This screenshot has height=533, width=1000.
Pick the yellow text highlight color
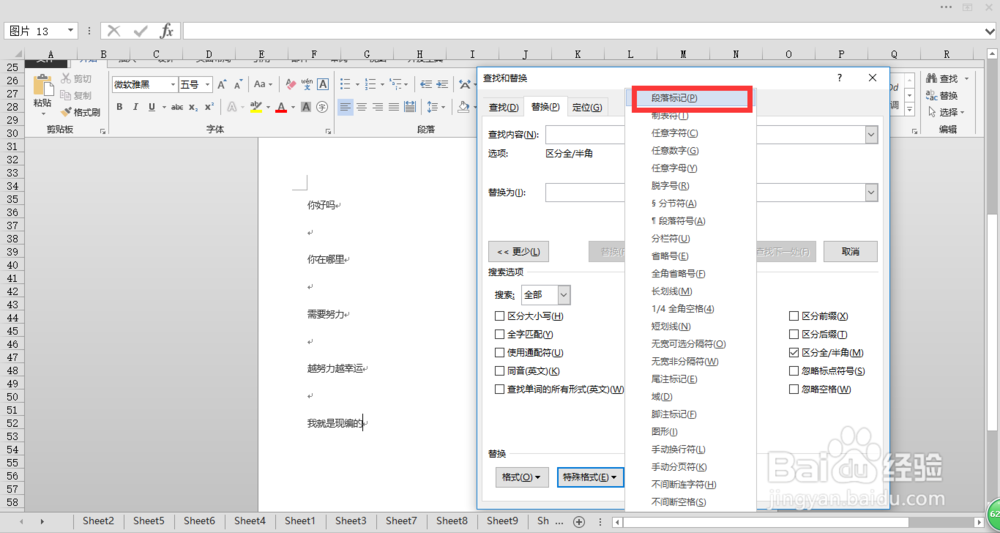[x=256, y=107]
